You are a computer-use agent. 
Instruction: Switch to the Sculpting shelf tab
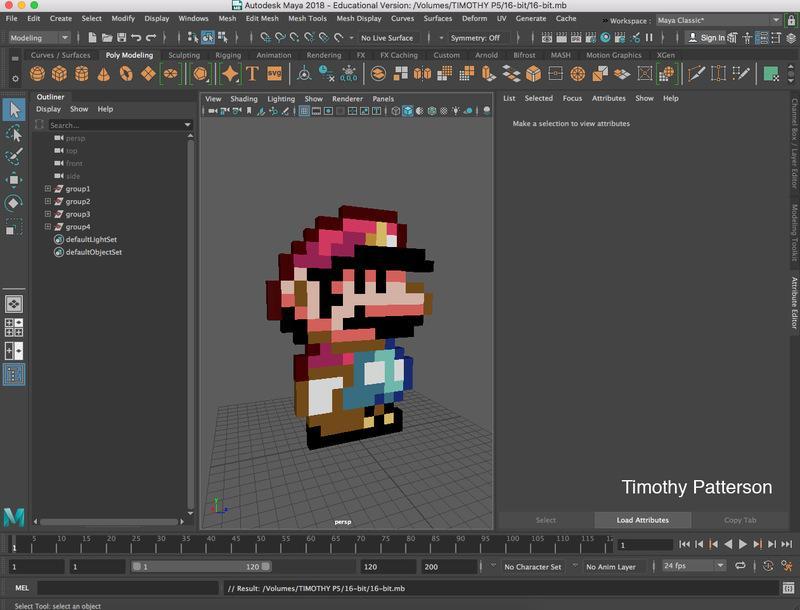point(183,56)
